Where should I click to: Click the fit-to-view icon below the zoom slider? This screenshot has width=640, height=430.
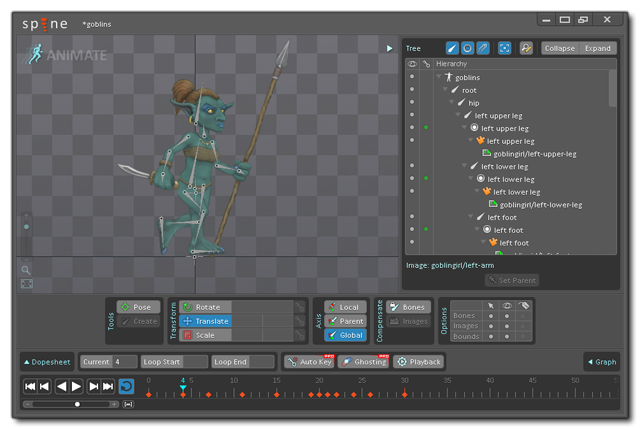pos(26,284)
